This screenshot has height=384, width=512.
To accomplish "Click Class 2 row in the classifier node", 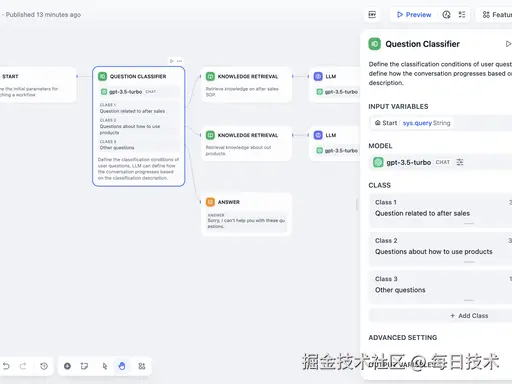I will [139, 126].
